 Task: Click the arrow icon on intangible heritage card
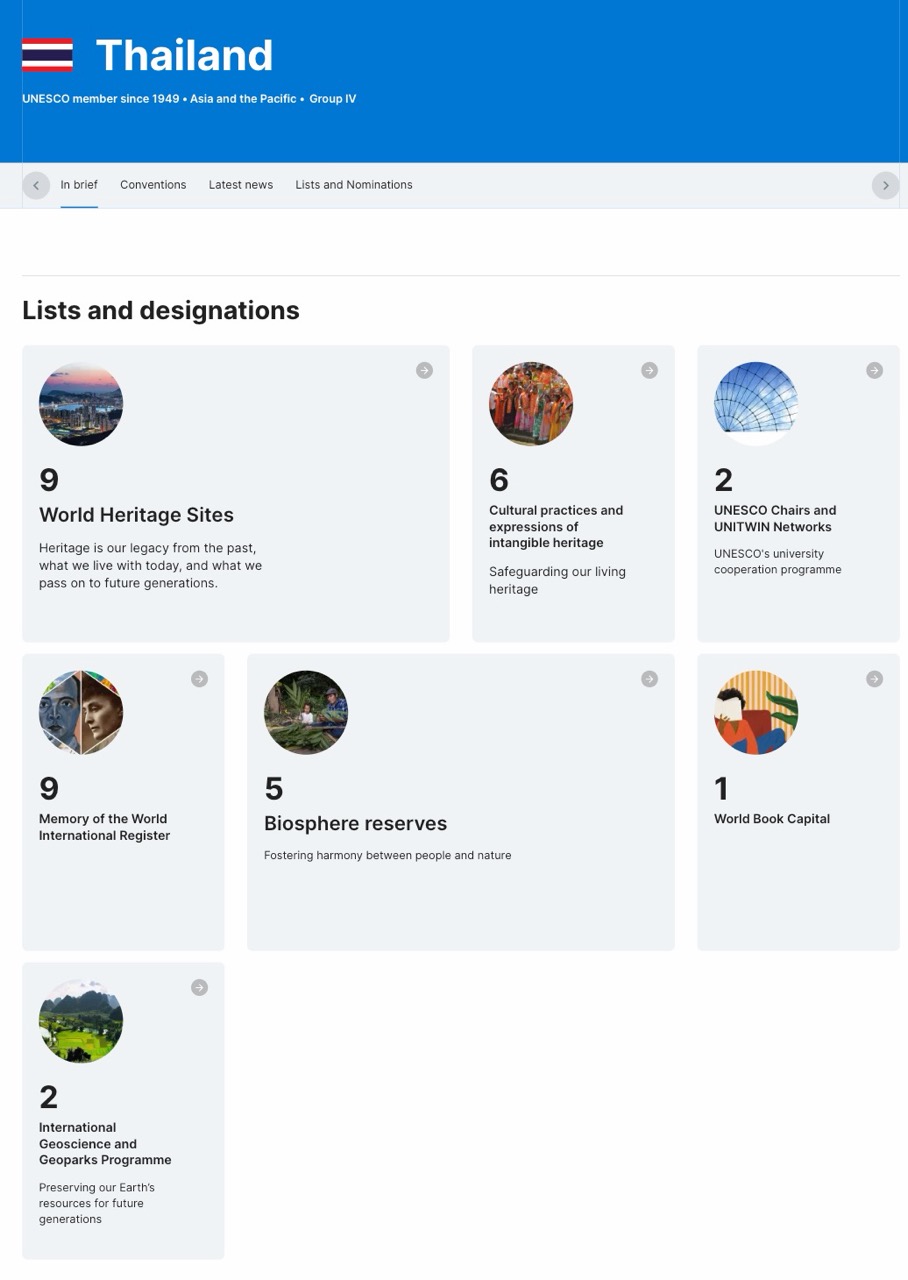(649, 370)
